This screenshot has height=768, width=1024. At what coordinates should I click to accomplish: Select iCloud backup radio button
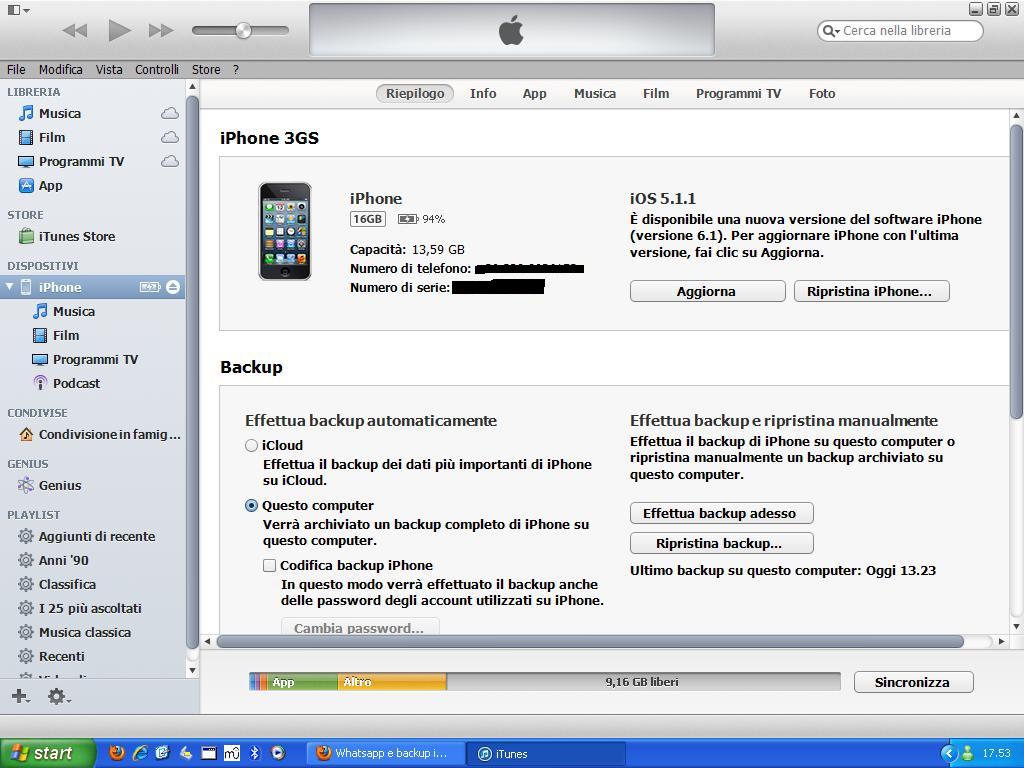pos(252,445)
